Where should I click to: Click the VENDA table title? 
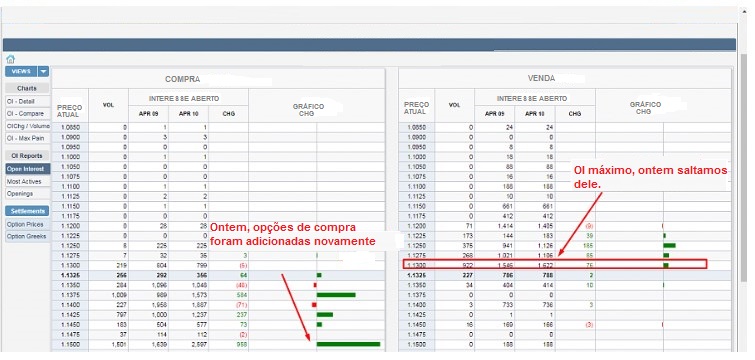(541, 78)
